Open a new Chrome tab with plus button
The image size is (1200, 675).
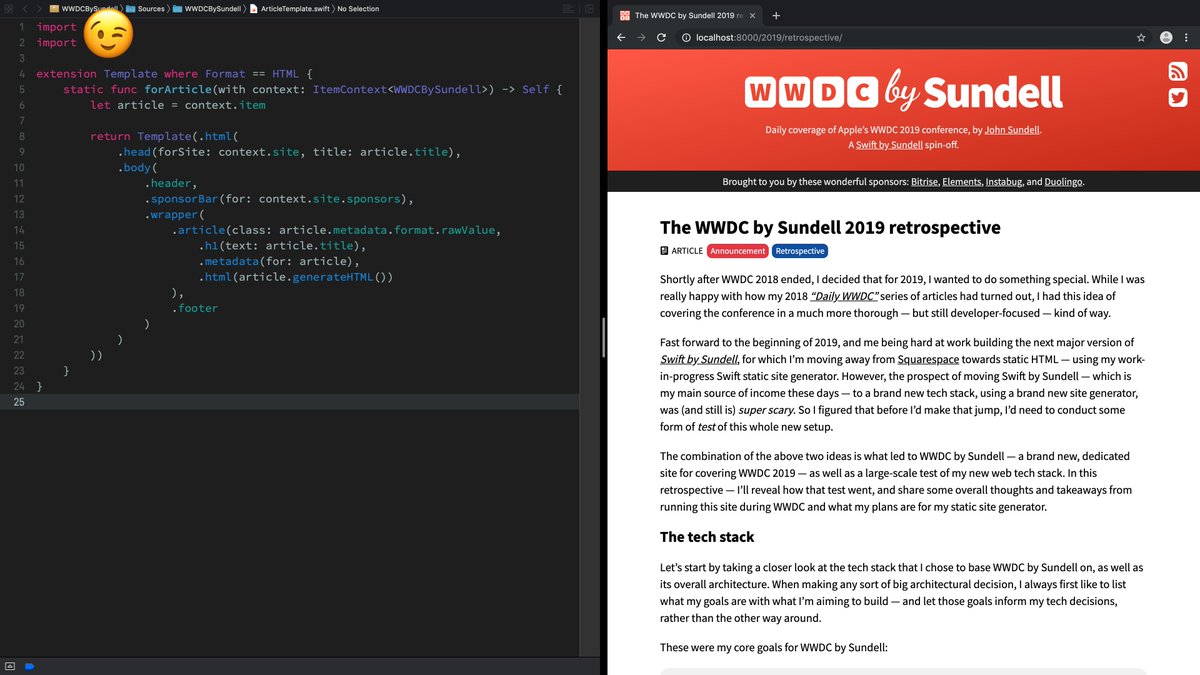777,15
